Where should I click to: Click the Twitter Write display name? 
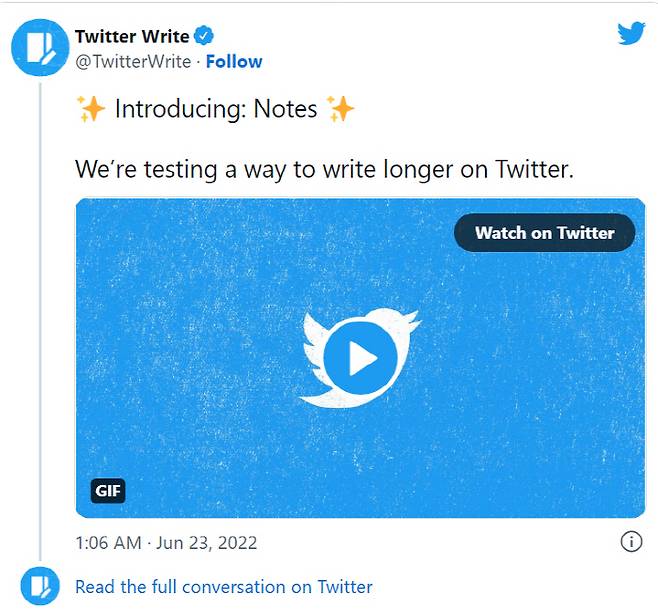[x=132, y=37]
